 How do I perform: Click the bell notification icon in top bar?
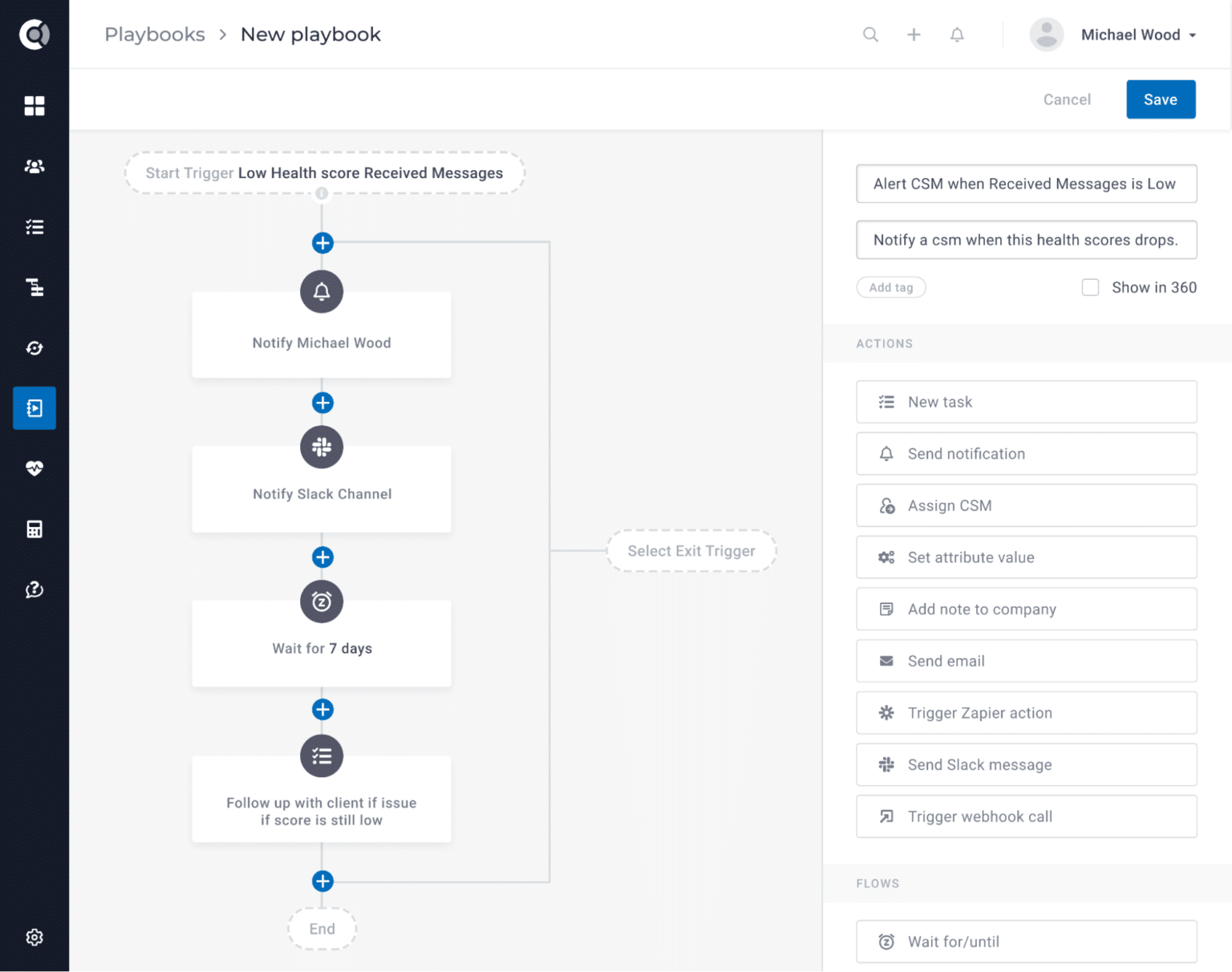click(957, 34)
